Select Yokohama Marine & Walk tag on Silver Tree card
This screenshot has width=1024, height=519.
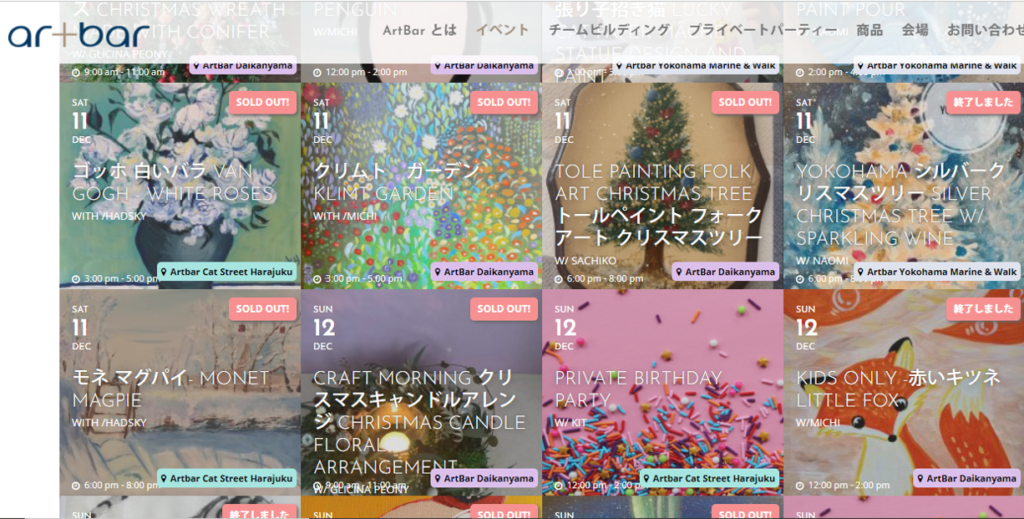tap(937, 272)
